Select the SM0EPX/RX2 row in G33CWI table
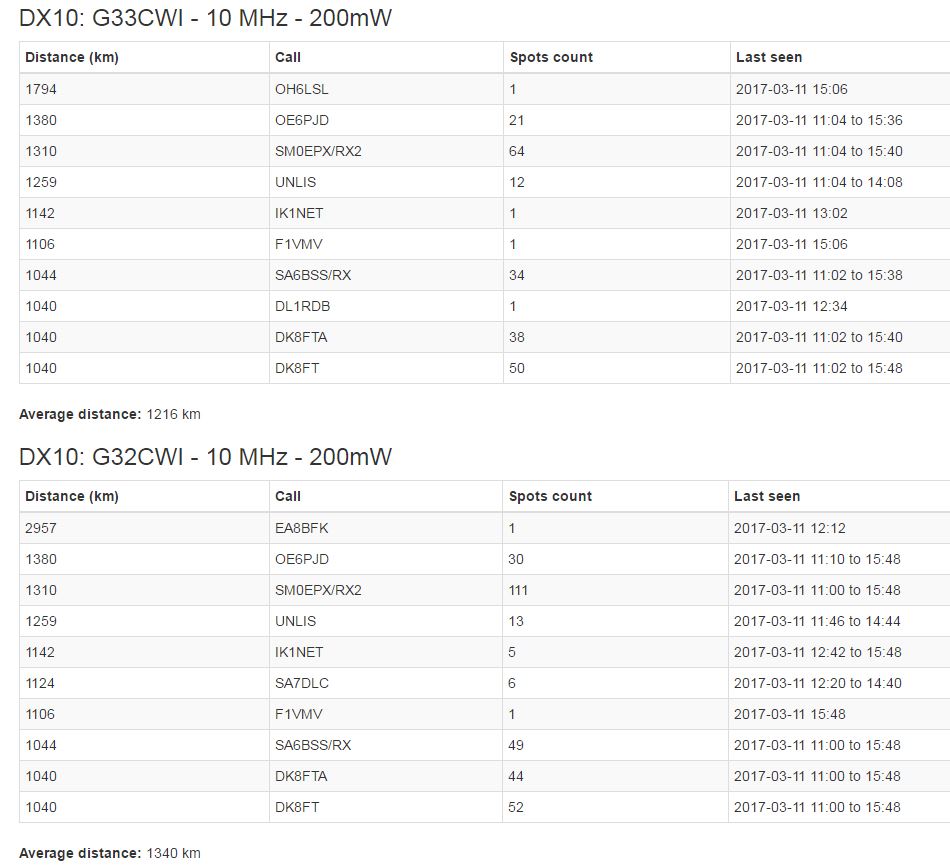The width and height of the screenshot is (950, 867). pos(318,151)
